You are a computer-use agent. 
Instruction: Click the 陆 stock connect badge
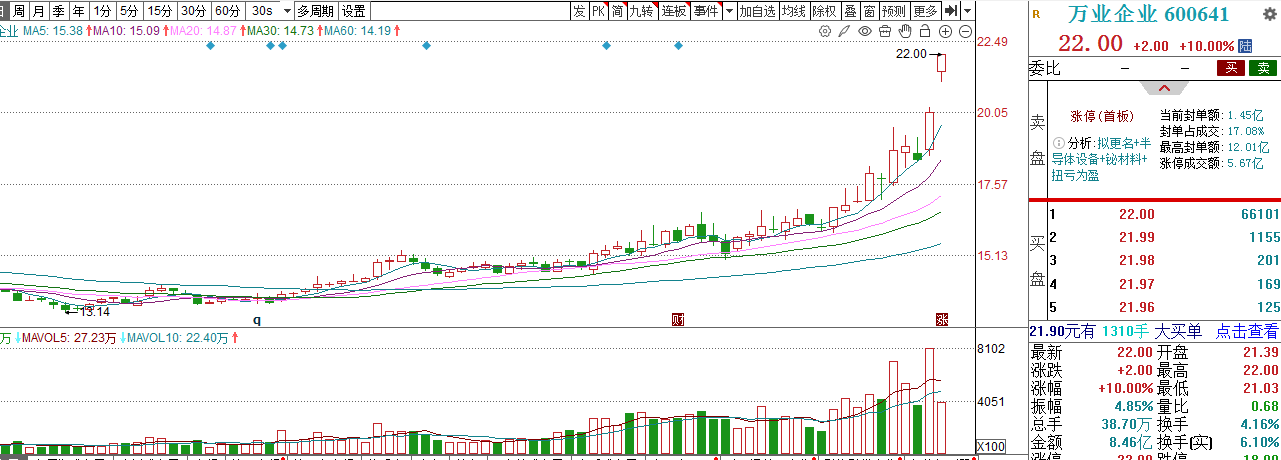(x=1245, y=45)
